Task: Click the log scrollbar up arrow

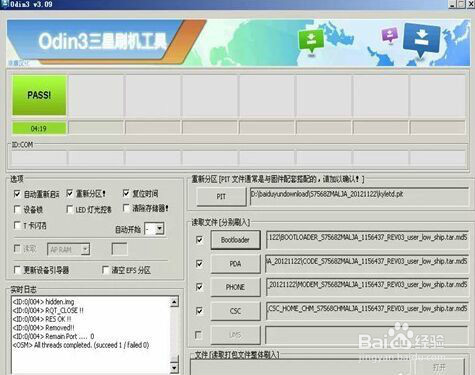Action: pos(174,302)
